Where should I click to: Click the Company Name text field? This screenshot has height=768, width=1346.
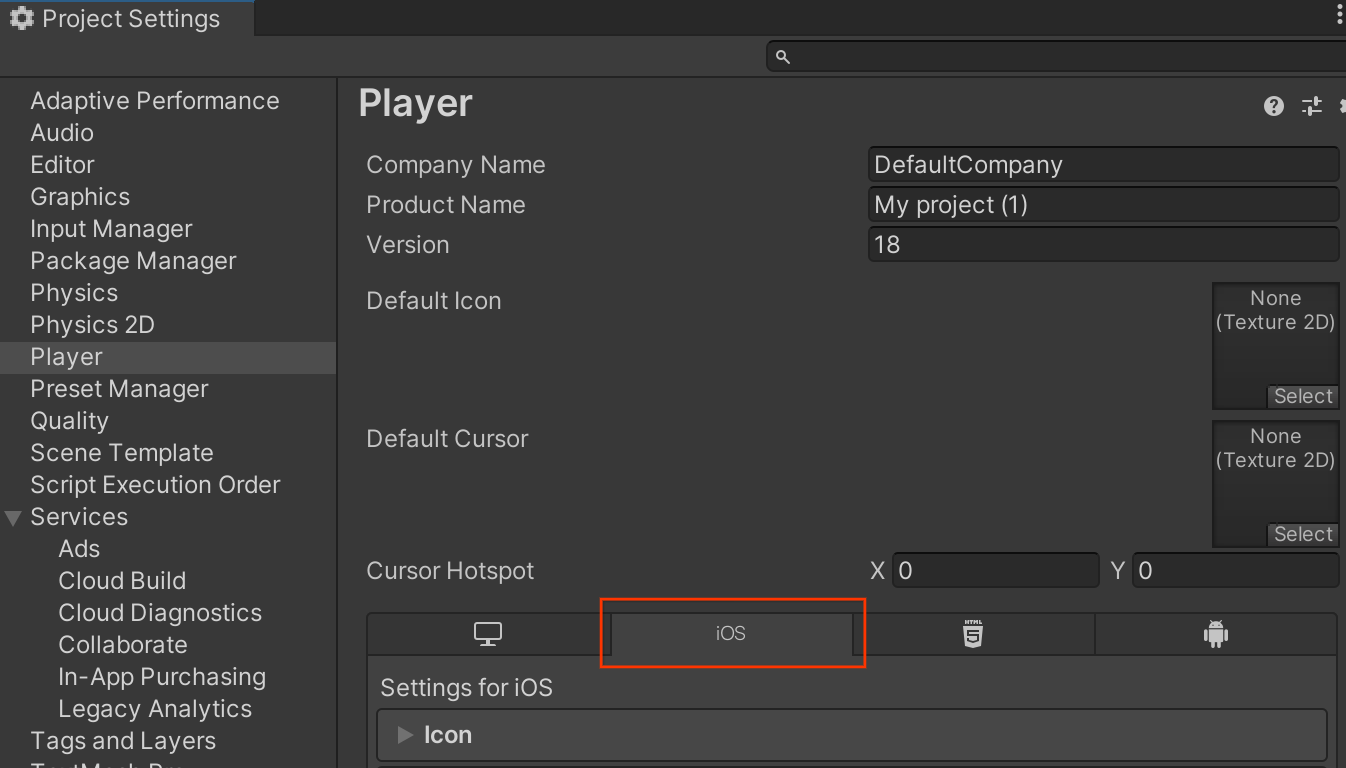click(x=1102, y=165)
